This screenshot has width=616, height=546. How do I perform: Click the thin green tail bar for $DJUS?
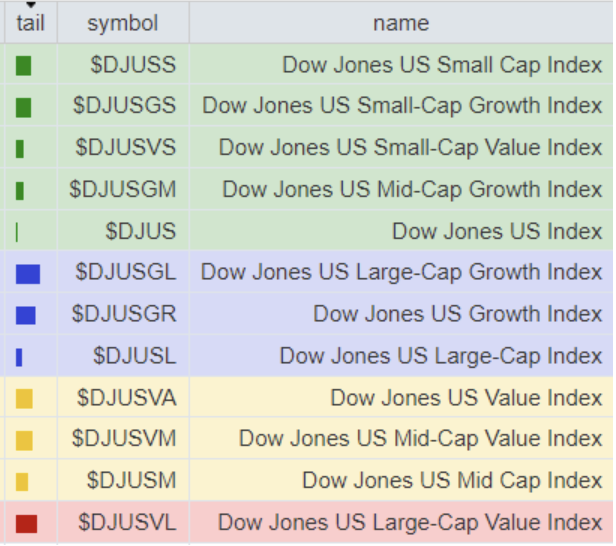(x=17, y=232)
